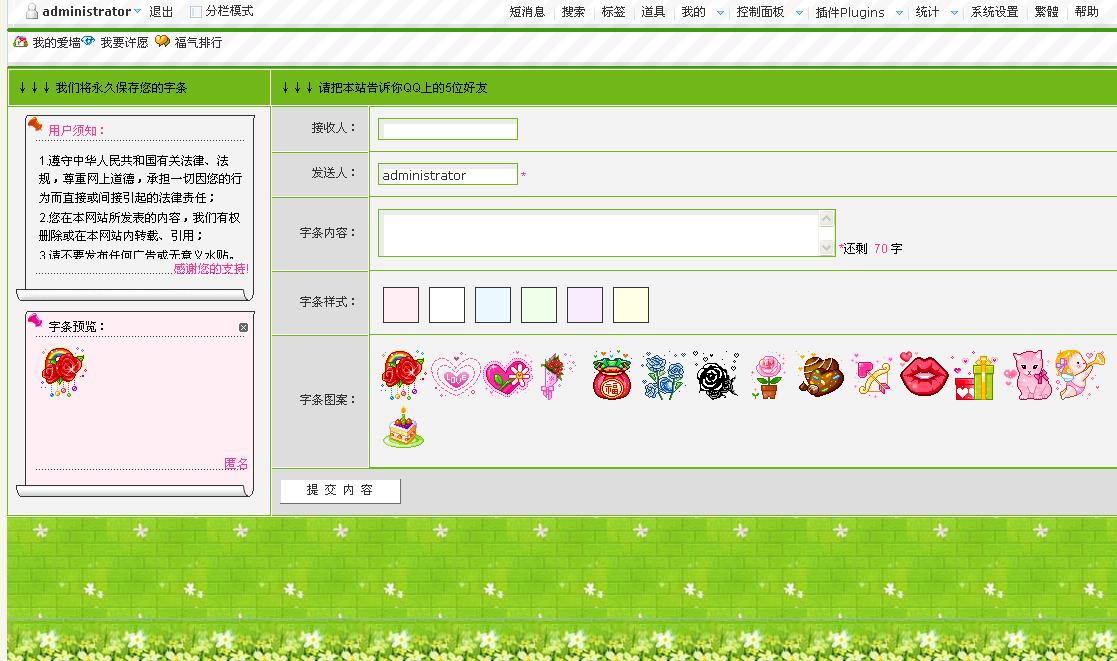Select the rainbow red roses pattern
This screenshot has height=661, width=1117.
click(x=403, y=375)
